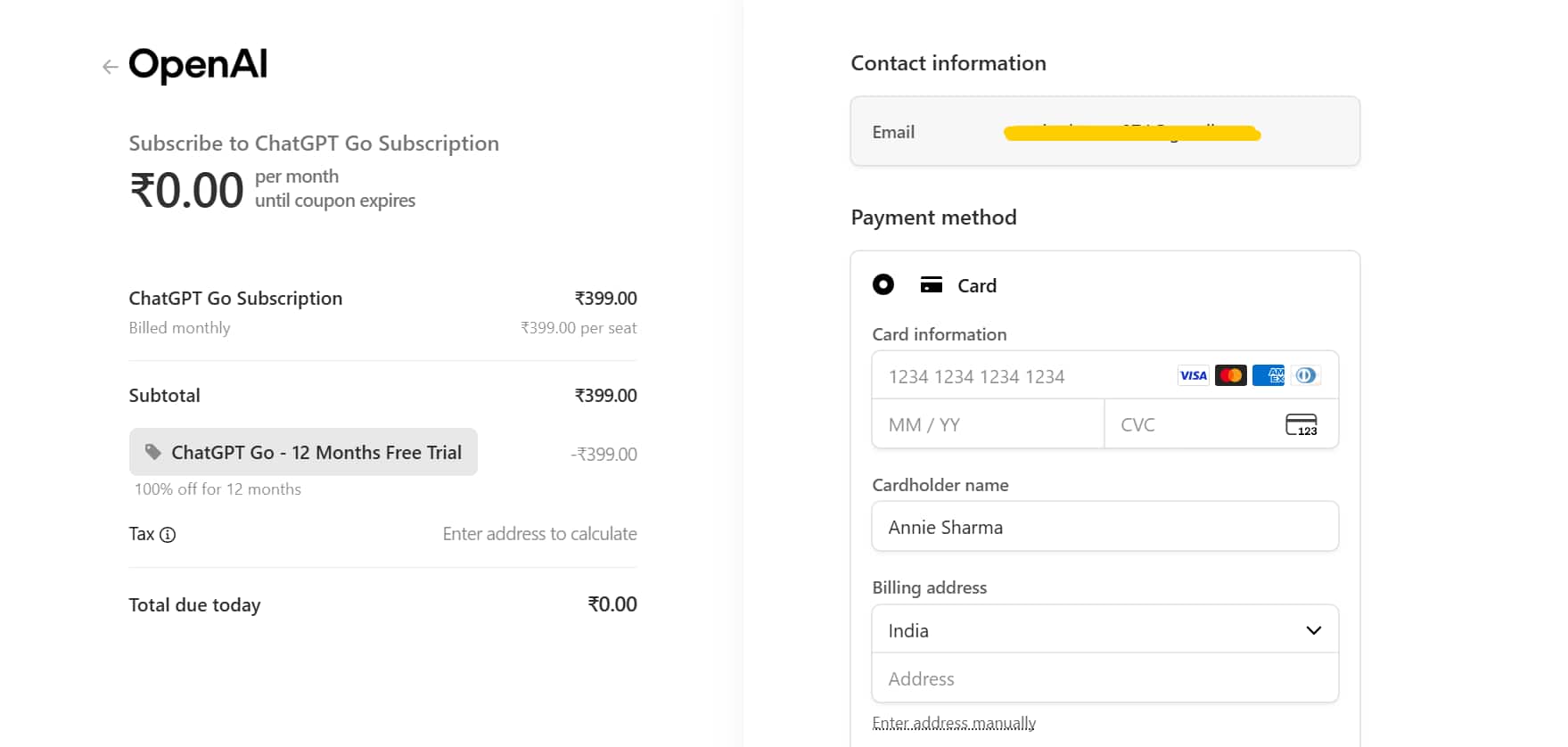This screenshot has width=1568, height=747.
Task: Click the OpenAI logo
Action: pos(198,65)
